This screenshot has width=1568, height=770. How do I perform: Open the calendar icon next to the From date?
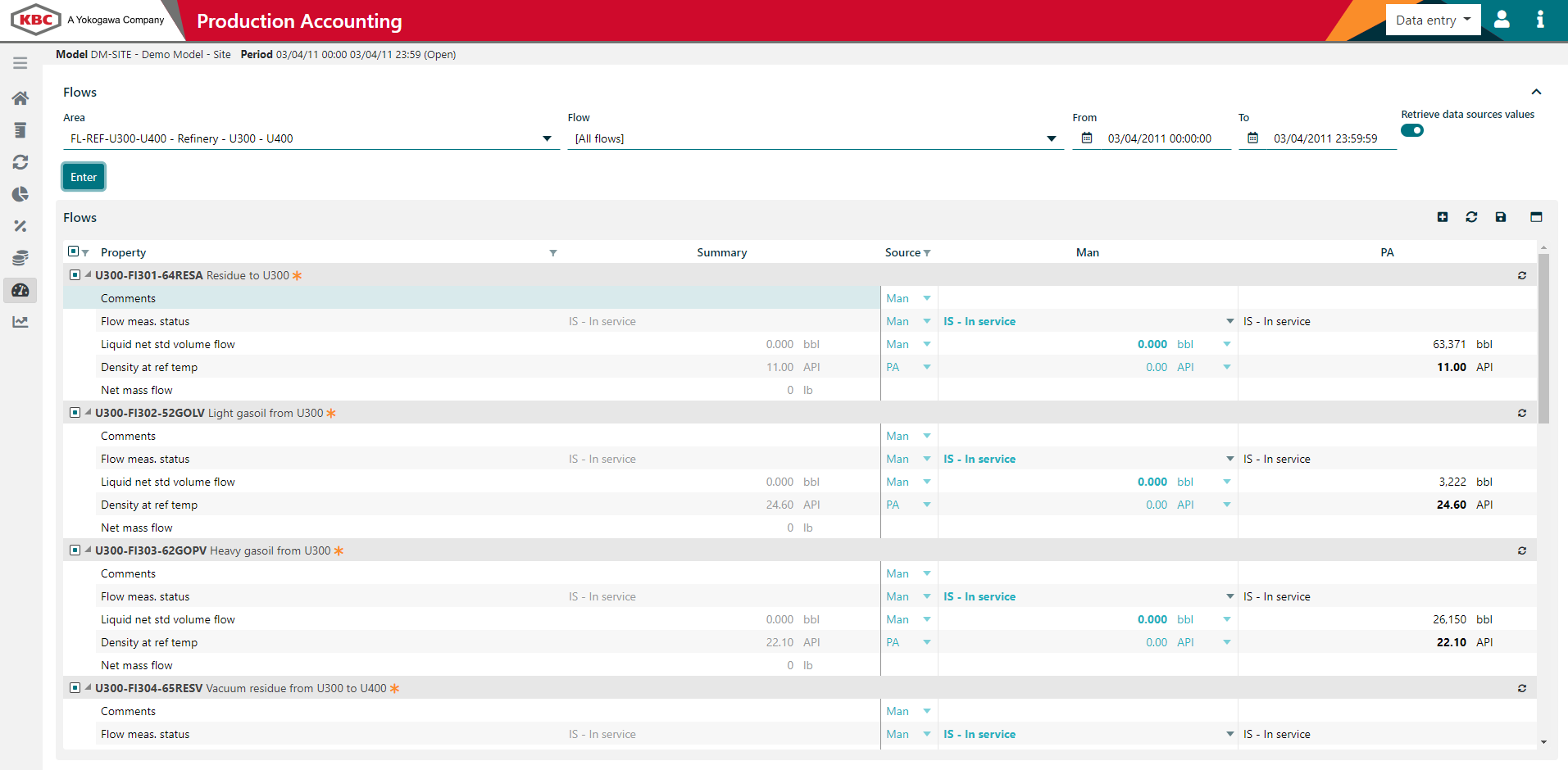point(1087,138)
